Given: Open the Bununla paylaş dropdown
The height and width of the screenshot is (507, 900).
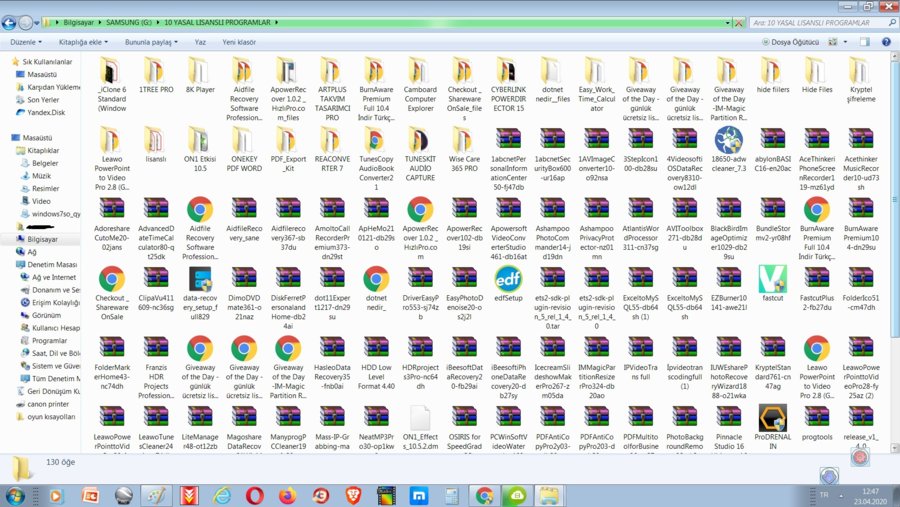Looking at the screenshot, I should click(151, 43).
